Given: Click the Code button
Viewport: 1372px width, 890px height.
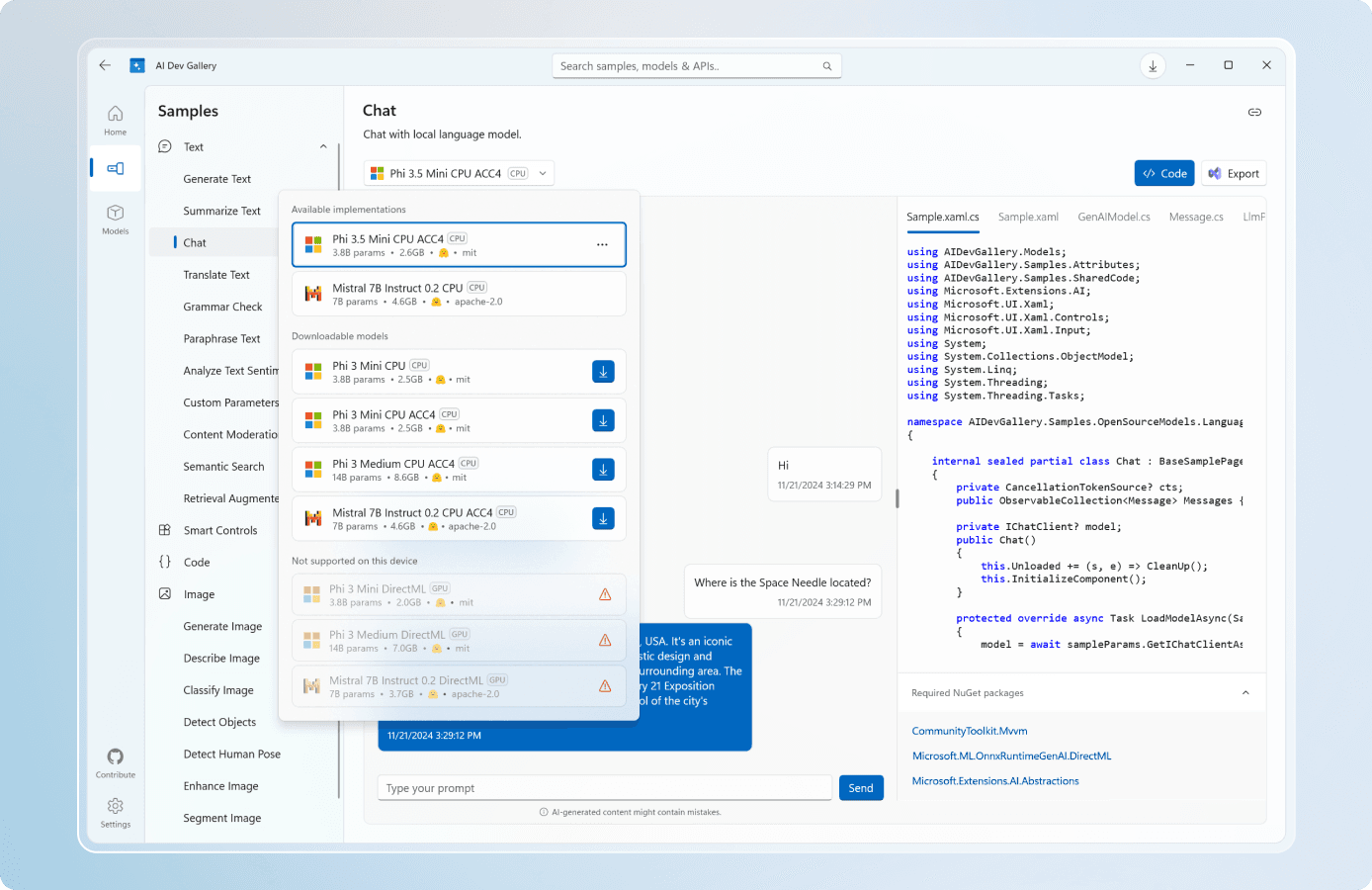Looking at the screenshot, I should (x=1164, y=173).
